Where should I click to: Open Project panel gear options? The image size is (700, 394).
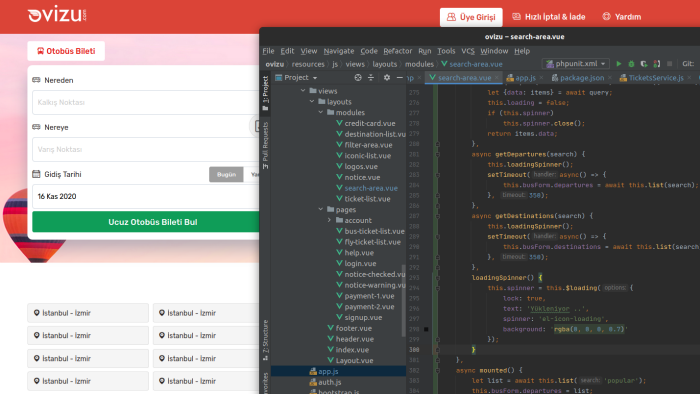[387, 78]
